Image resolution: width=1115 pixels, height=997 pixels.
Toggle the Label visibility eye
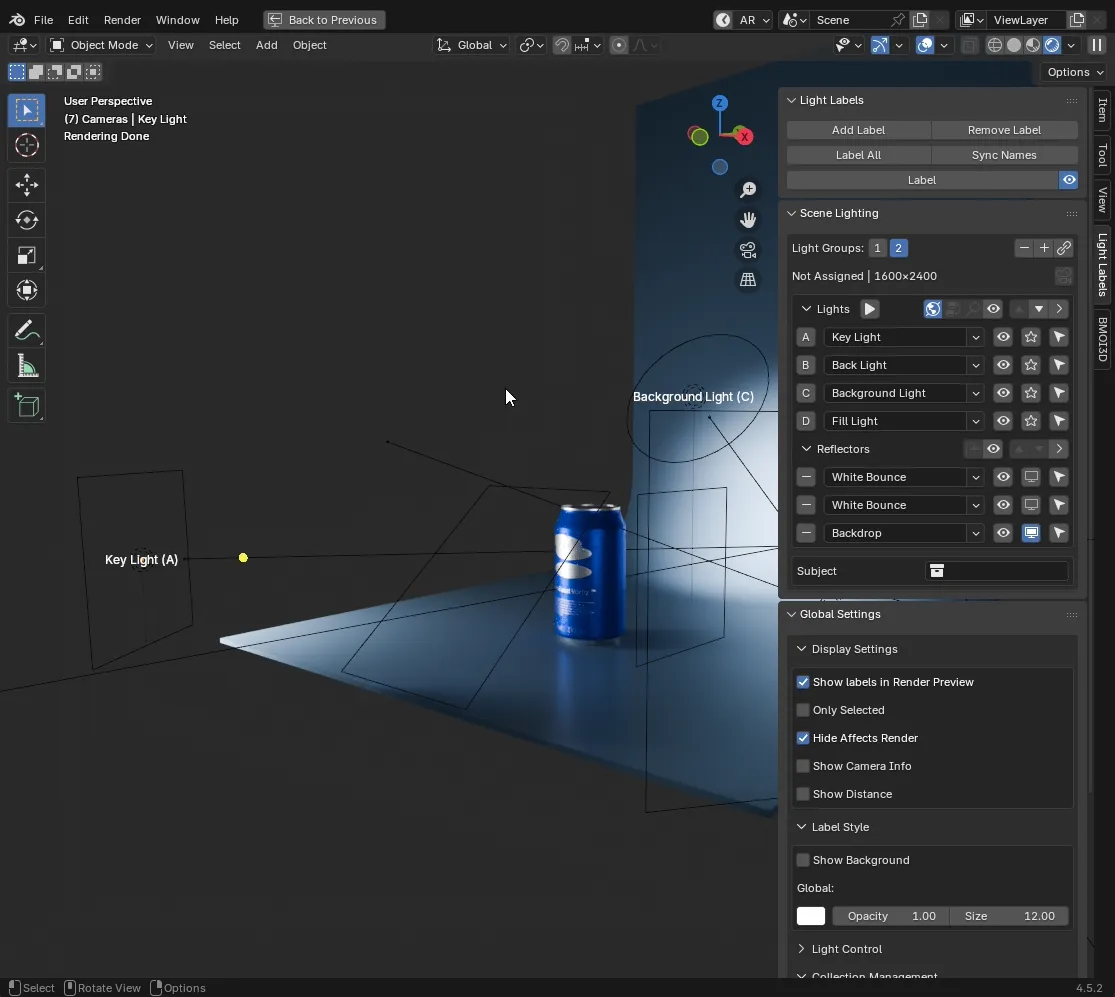(1068, 181)
